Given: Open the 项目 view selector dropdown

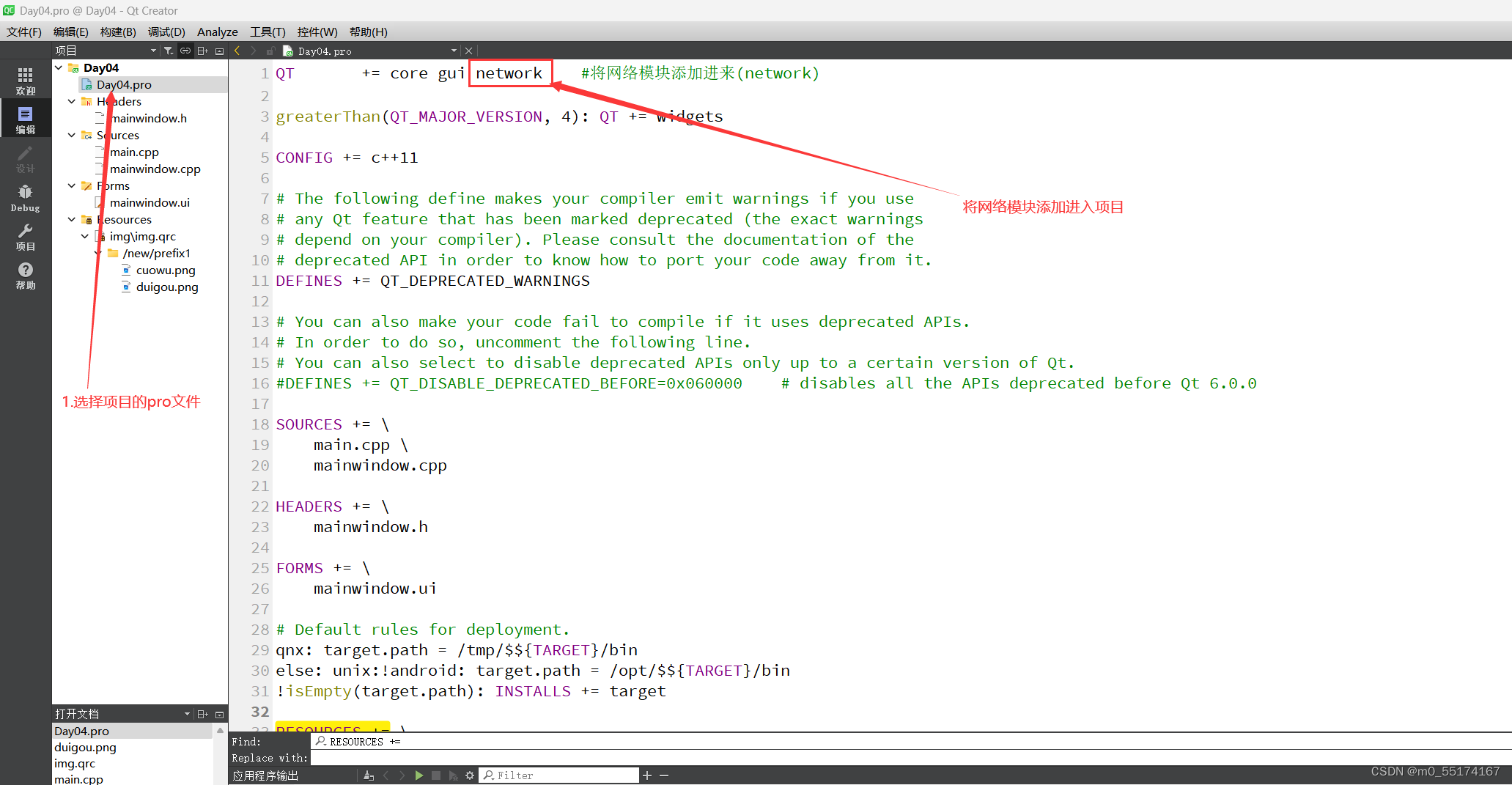Looking at the screenshot, I should click(x=153, y=51).
